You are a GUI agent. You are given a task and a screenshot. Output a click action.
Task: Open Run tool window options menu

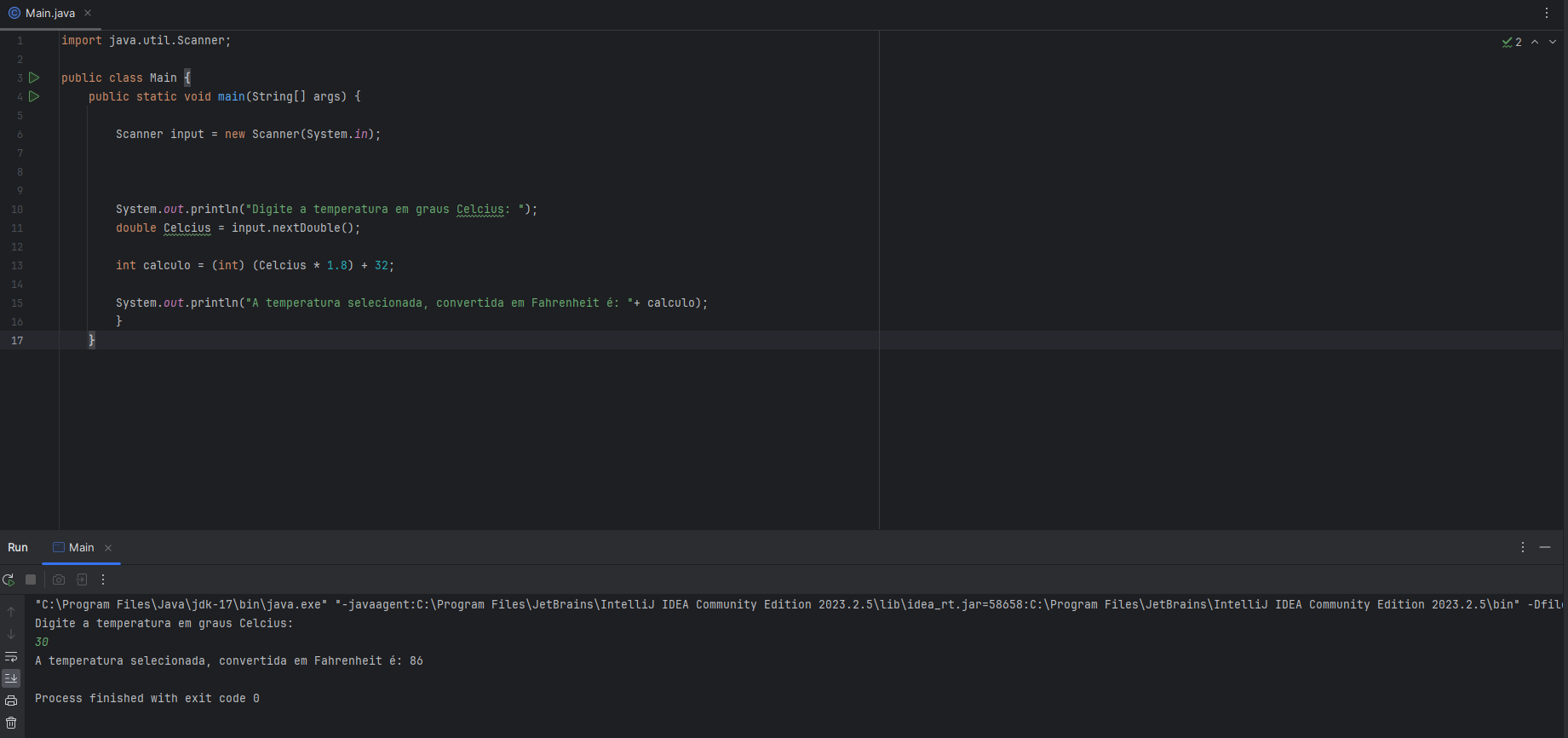1523,547
